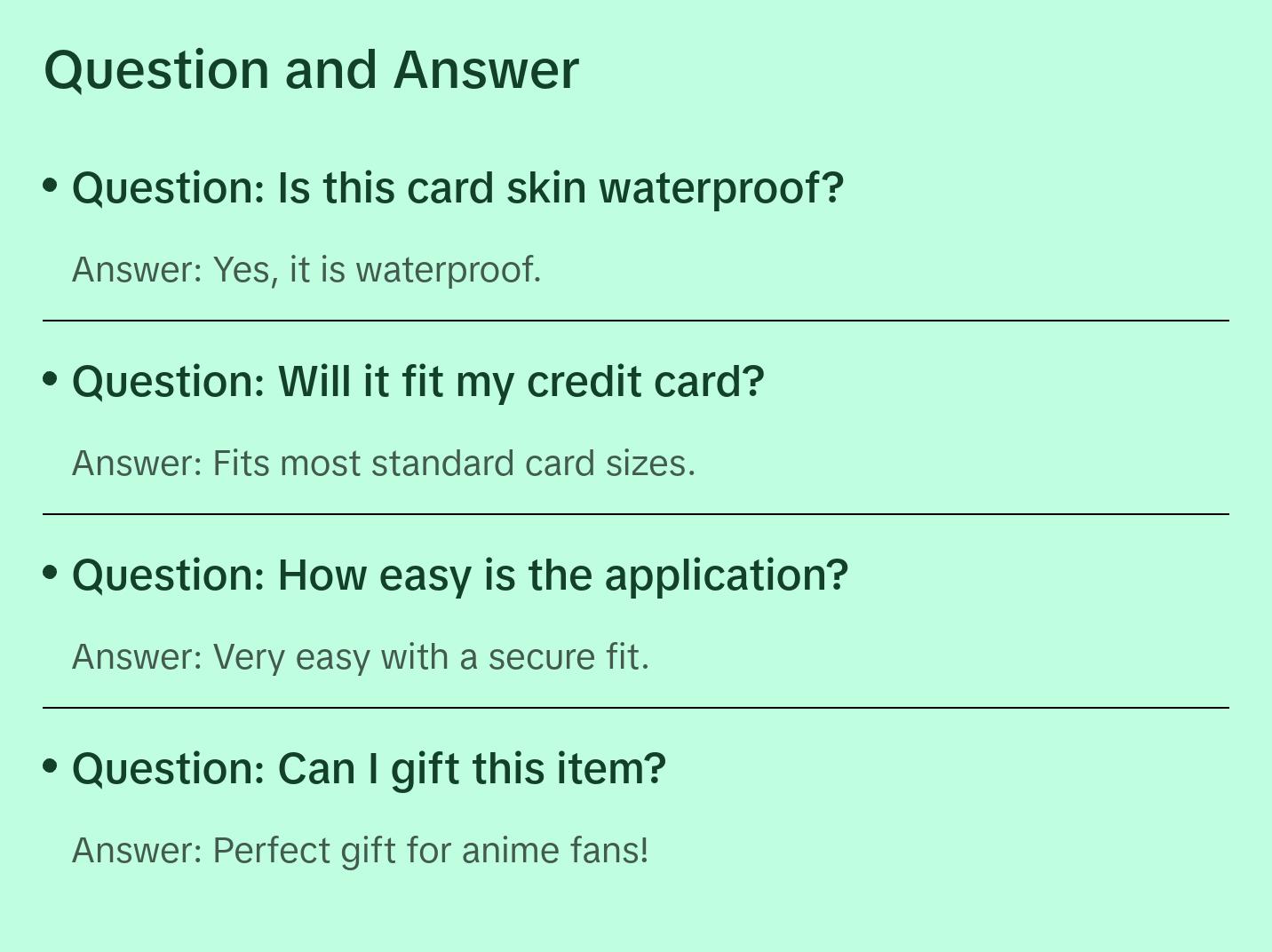This screenshot has height=952, width=1272.
Task: Click the divider below the waterproof answer
Action: tap(636, 321)
